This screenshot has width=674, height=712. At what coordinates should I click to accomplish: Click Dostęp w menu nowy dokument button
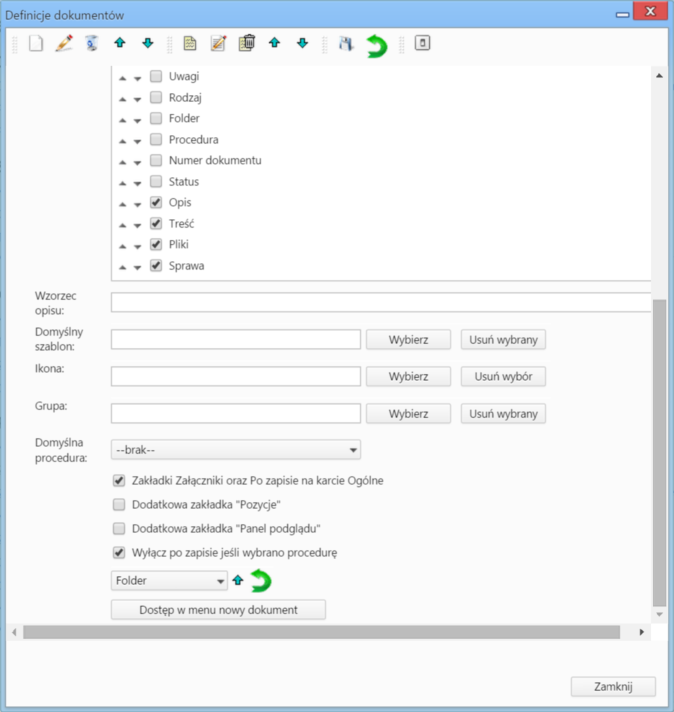(218, 610)
